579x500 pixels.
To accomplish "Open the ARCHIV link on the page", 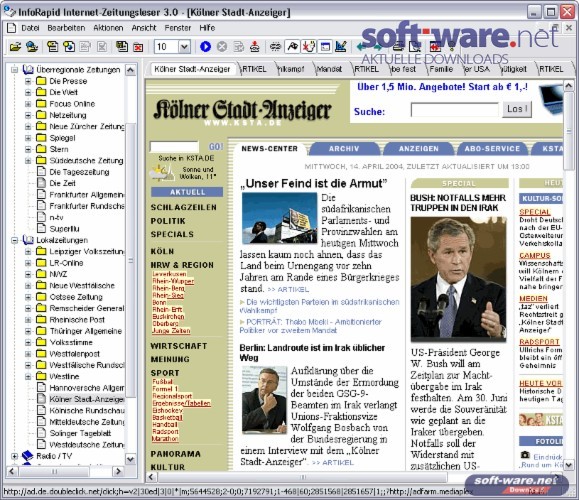I will [344, 149].
